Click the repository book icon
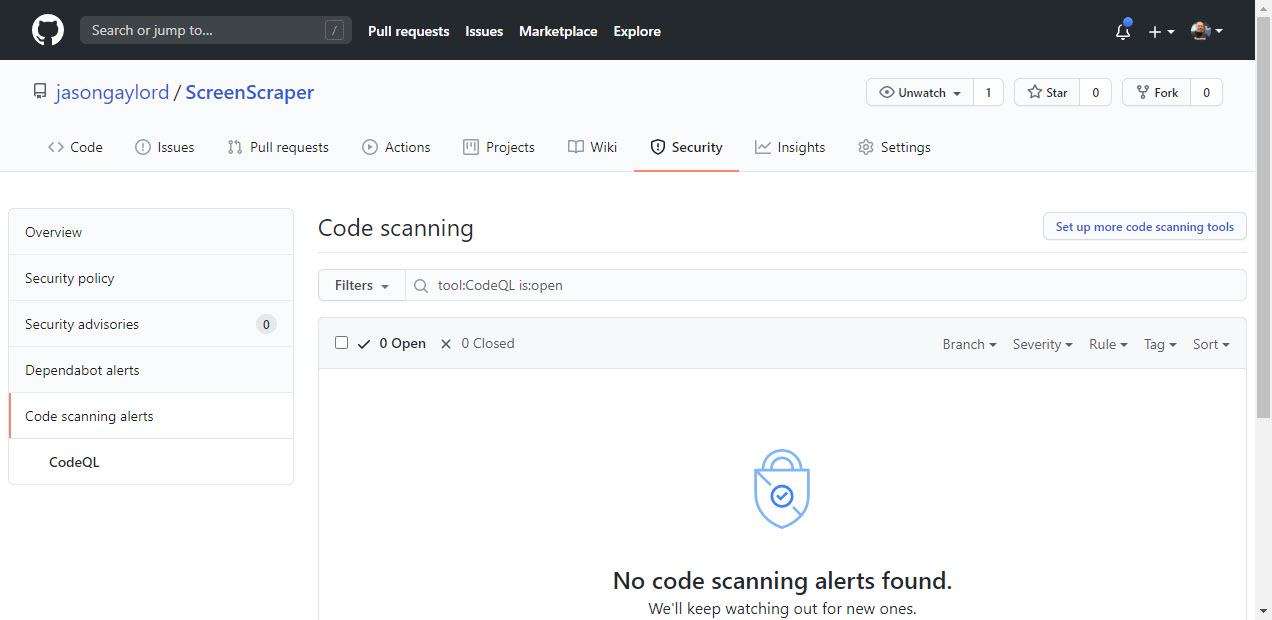The image size is (1272, 620). (x=40, y=92)
